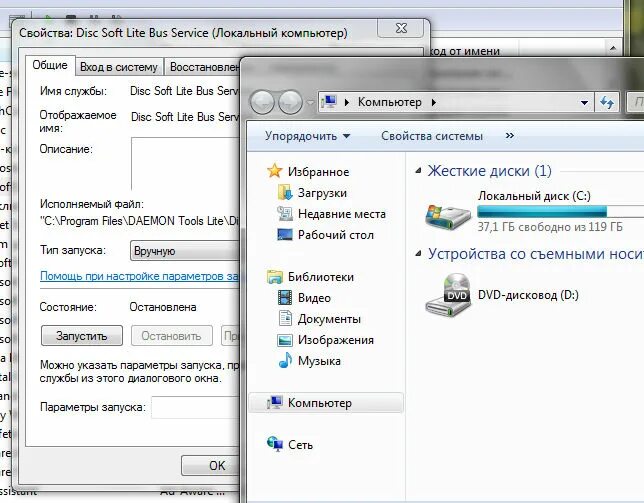Open Недавние места in navigation pane
Screen dimensions: 644x503
pyautogui.click(x=342, y=214)
